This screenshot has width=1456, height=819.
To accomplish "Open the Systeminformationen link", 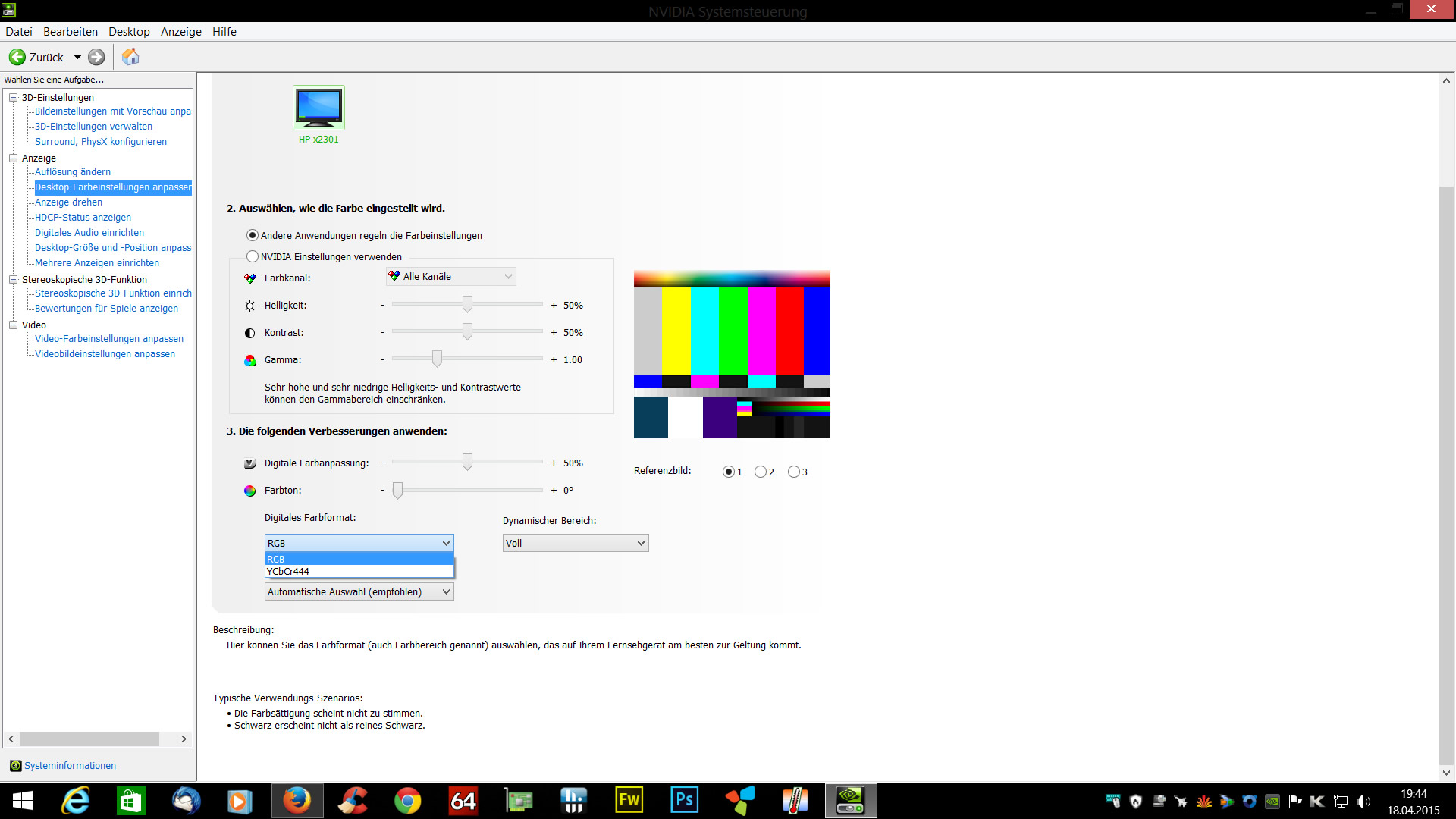I will (x=70, y=765).
